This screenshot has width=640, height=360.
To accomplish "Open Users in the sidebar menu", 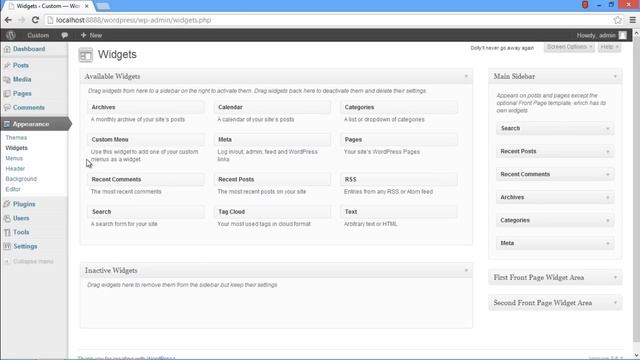I will (x=21, y=218).
